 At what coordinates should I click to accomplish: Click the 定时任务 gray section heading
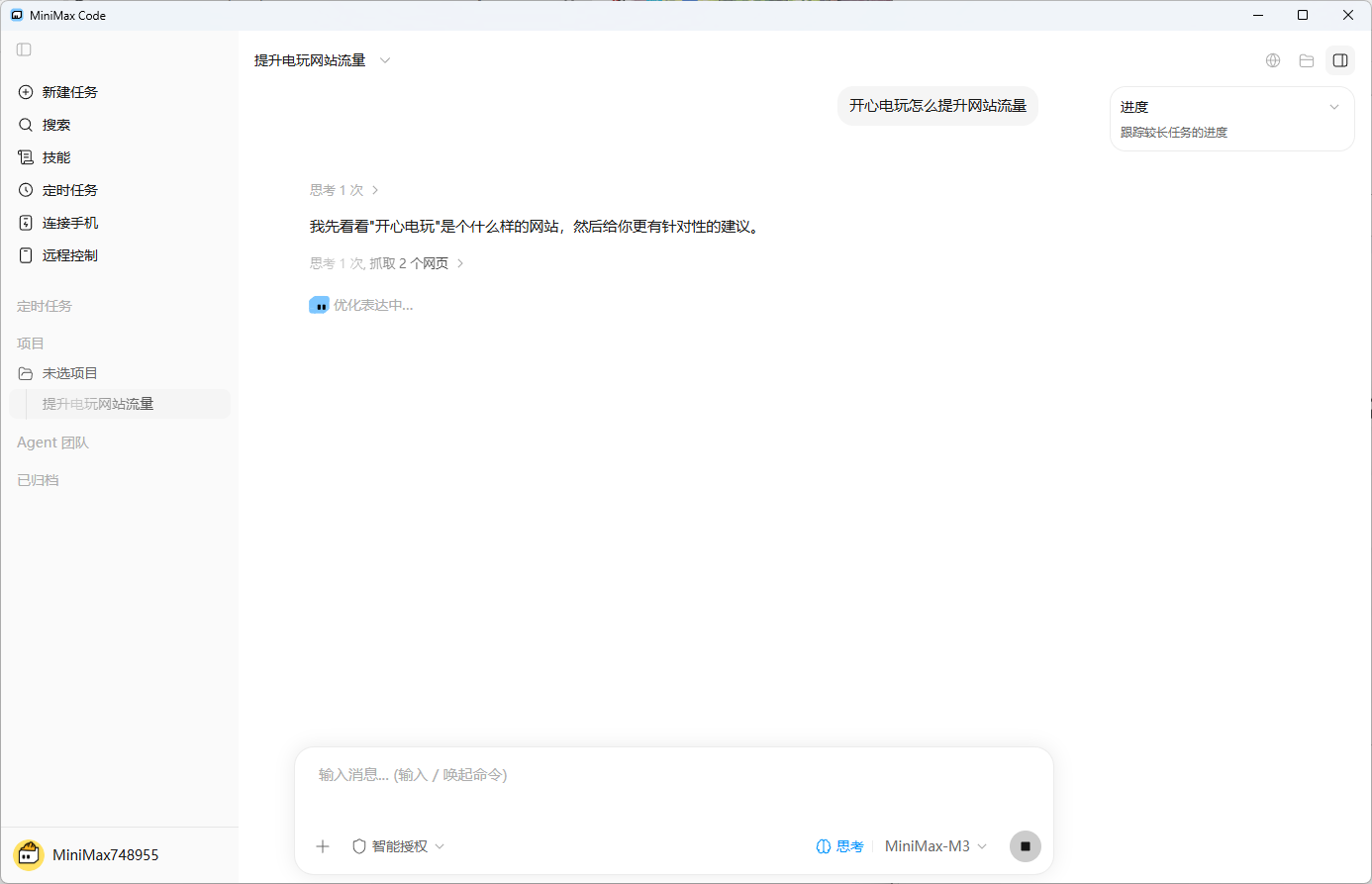click(x=45, y=306)
